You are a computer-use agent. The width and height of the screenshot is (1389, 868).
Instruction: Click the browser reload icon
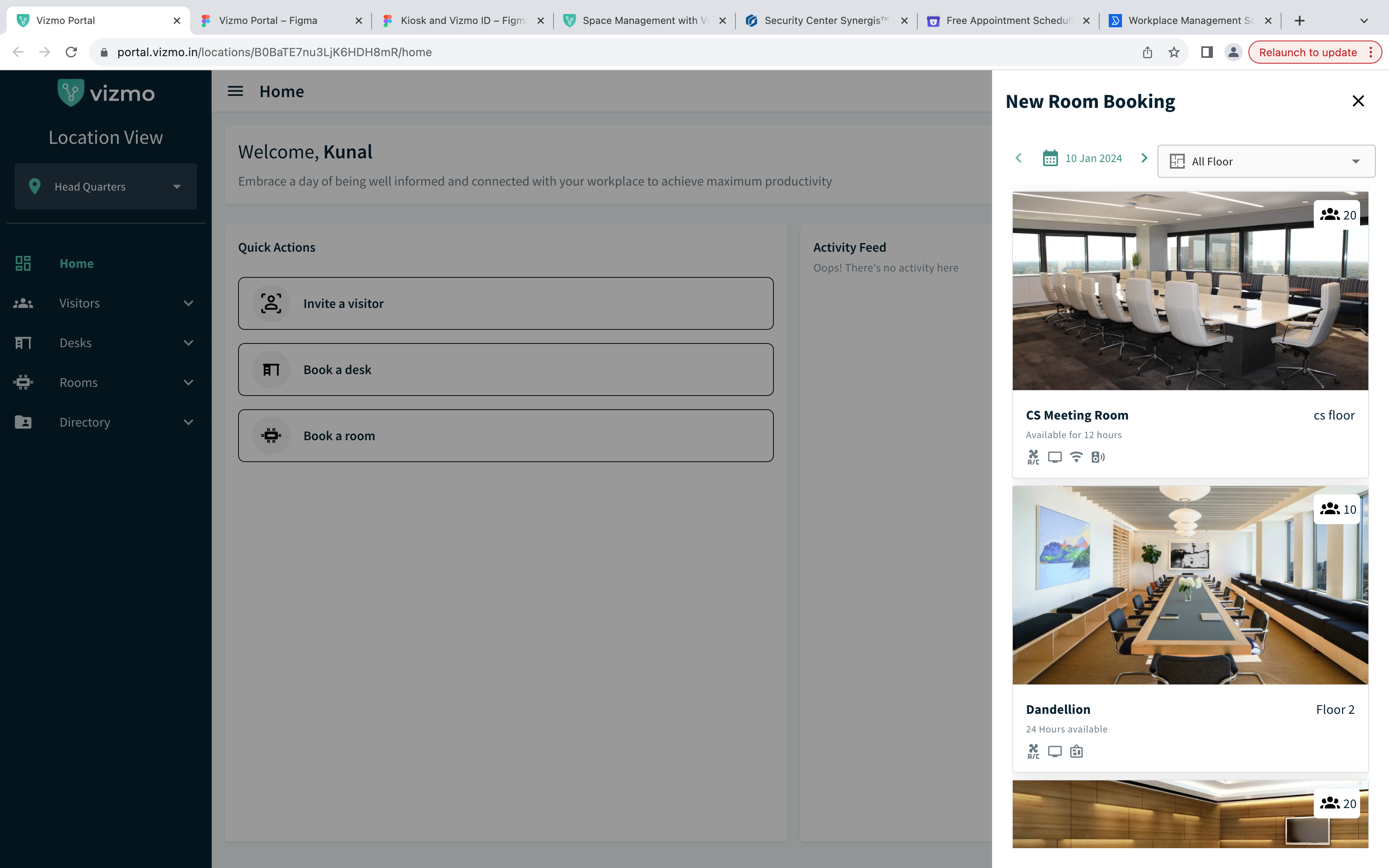[x=71, y=52]
